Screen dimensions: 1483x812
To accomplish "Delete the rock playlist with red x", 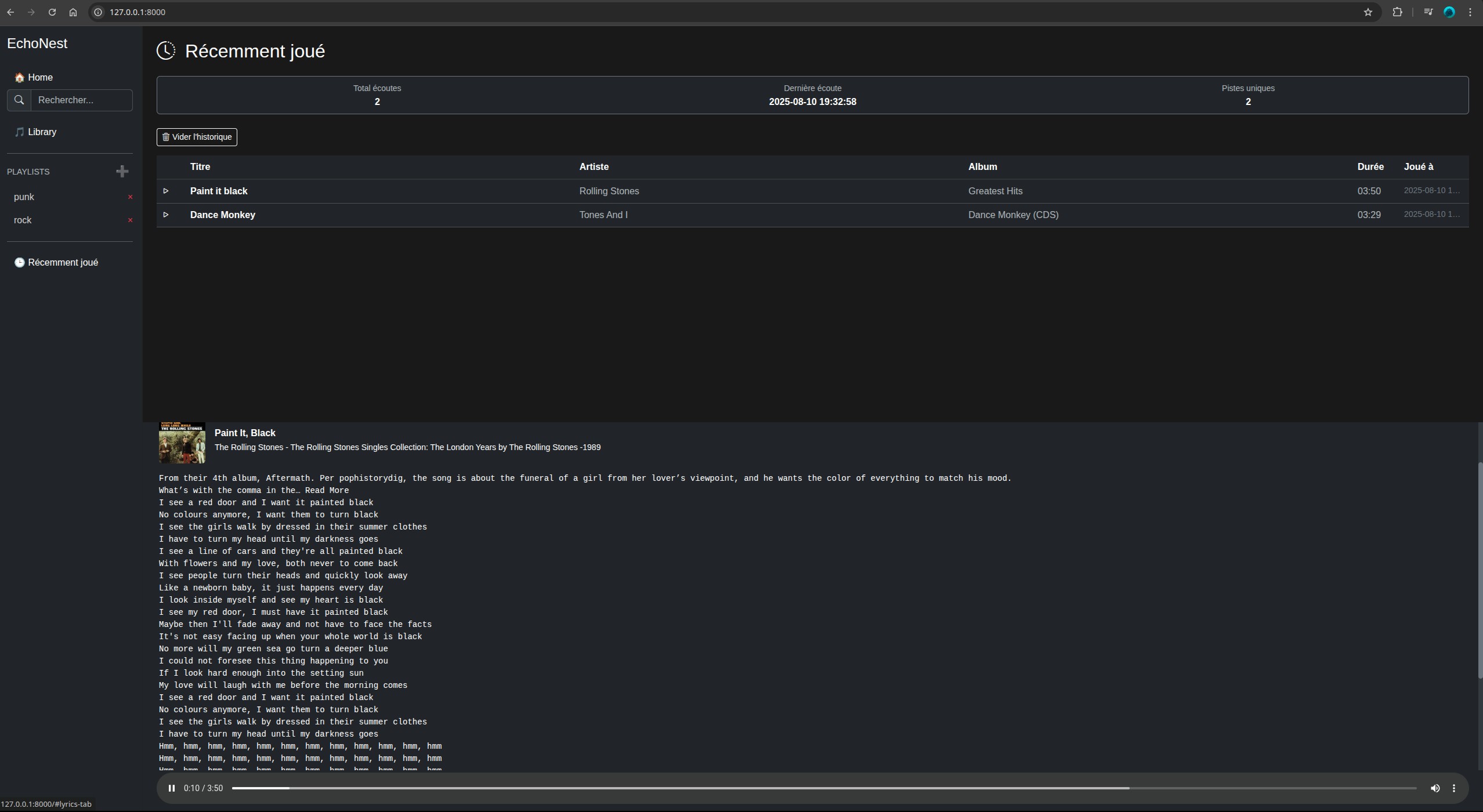I will click(130, 220).
